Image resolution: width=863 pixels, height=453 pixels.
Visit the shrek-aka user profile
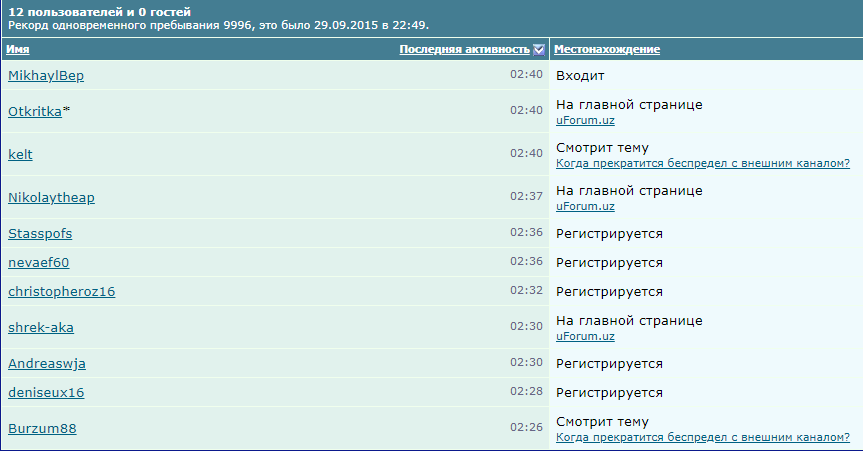(40, 327)
